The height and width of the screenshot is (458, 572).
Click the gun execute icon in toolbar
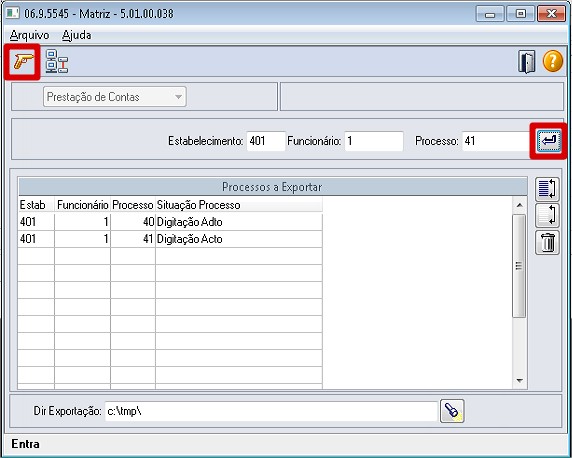(23, 61)
